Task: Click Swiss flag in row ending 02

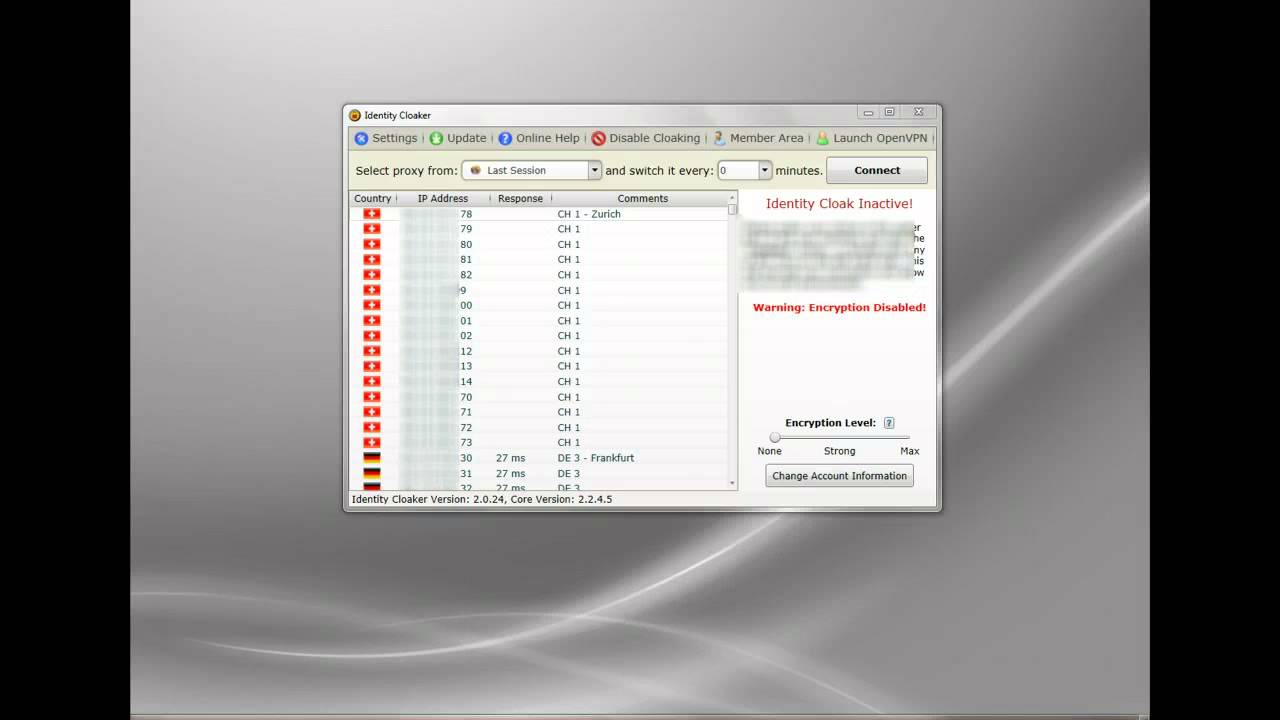Action: [x=371, y=336]
